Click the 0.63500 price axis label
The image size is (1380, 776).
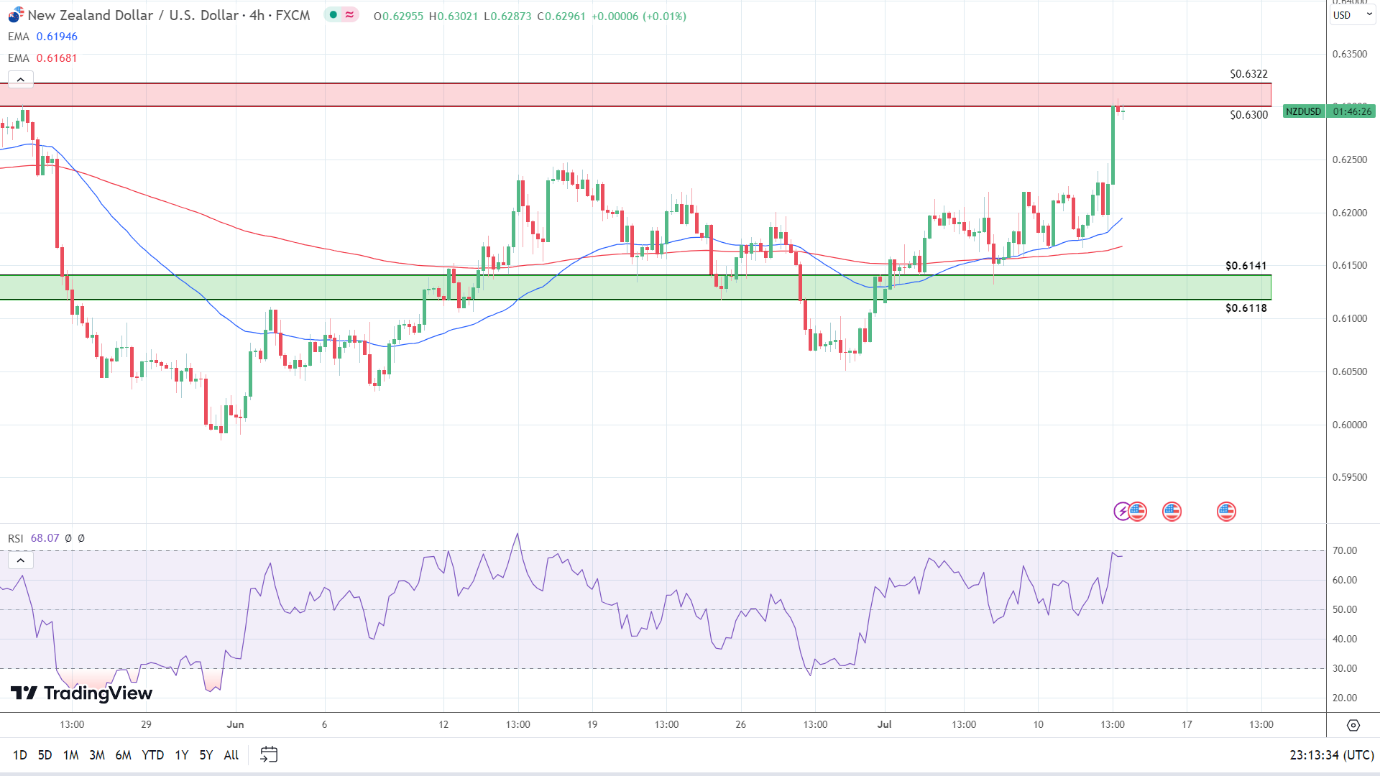pyautogui.click(x=1349, y=54)
